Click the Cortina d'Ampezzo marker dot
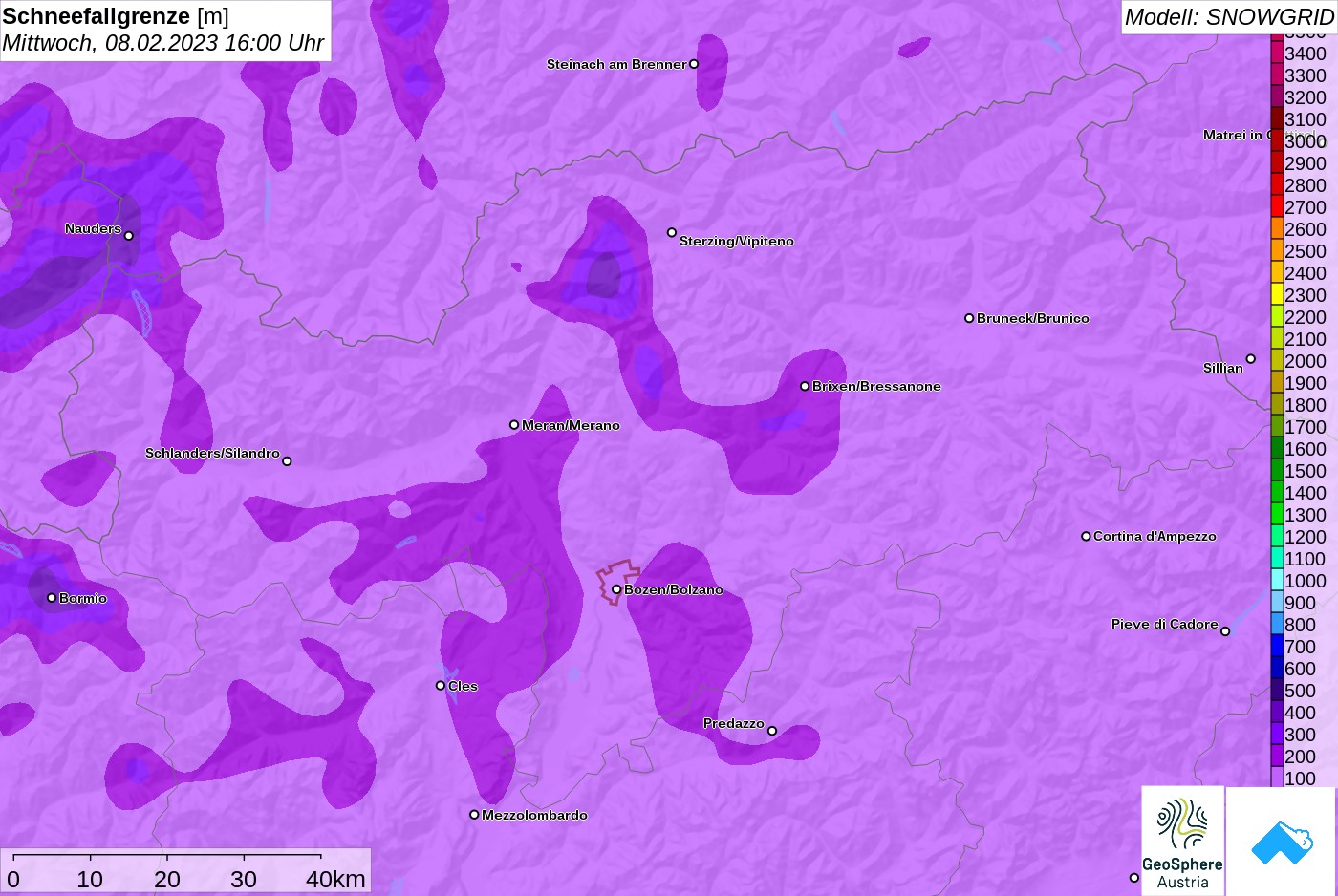1338x896 pixels. point(1086,536)
